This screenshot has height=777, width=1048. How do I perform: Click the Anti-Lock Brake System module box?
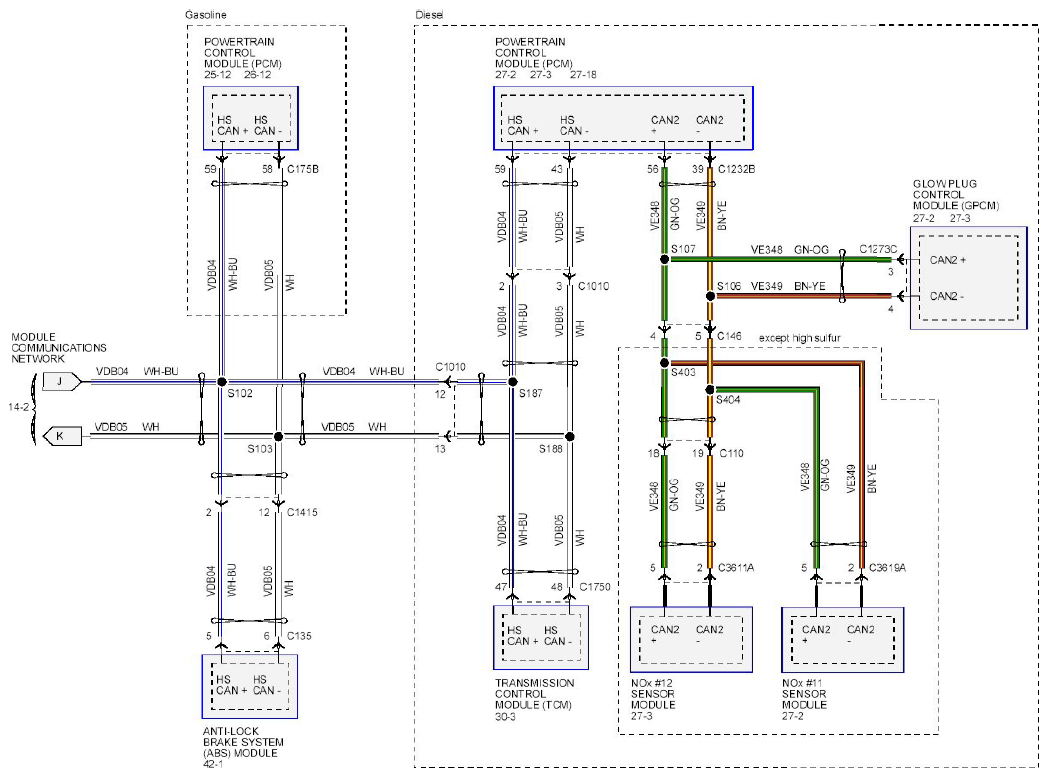[250, 686]
